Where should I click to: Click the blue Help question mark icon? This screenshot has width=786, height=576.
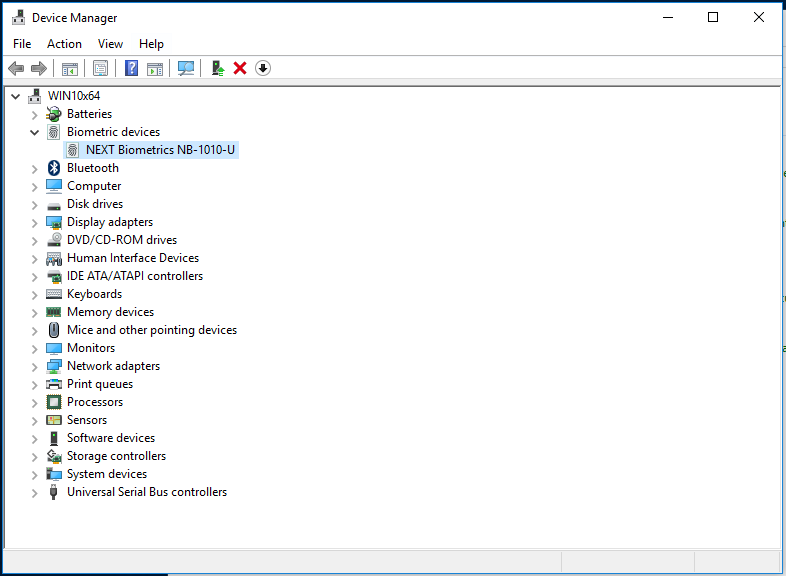coord(131,68)
